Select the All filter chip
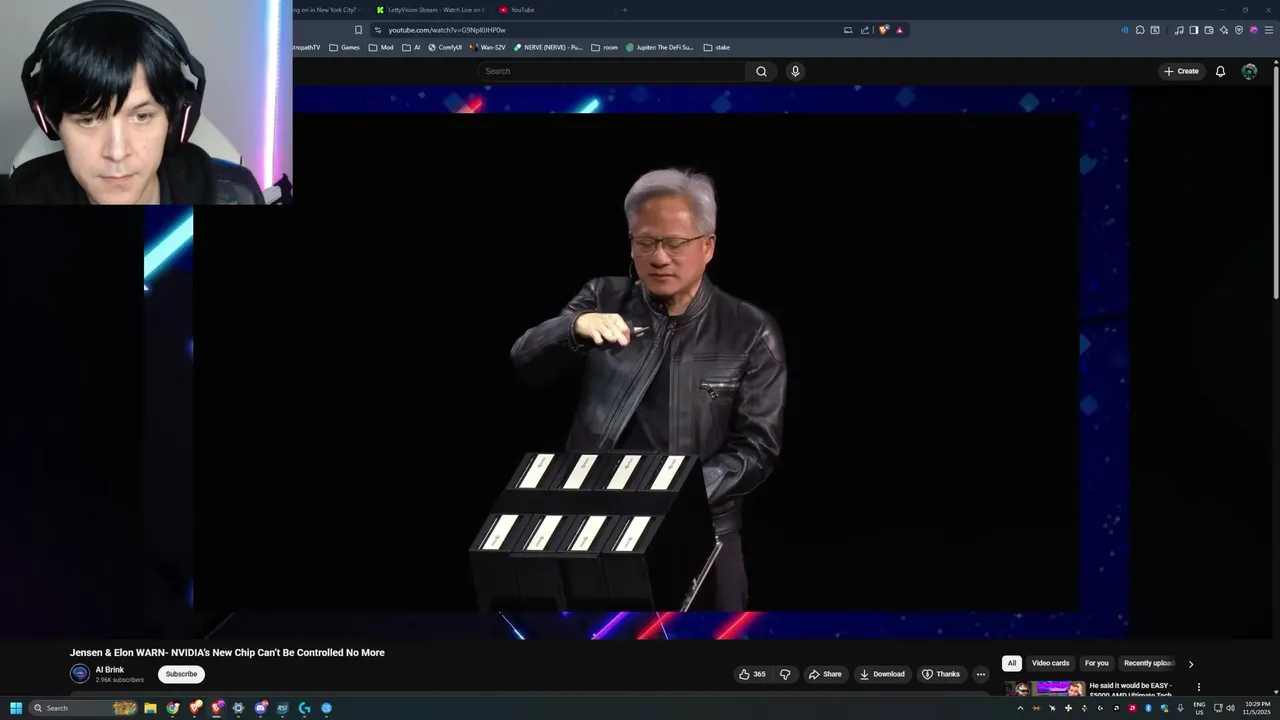 [1012, 663]
